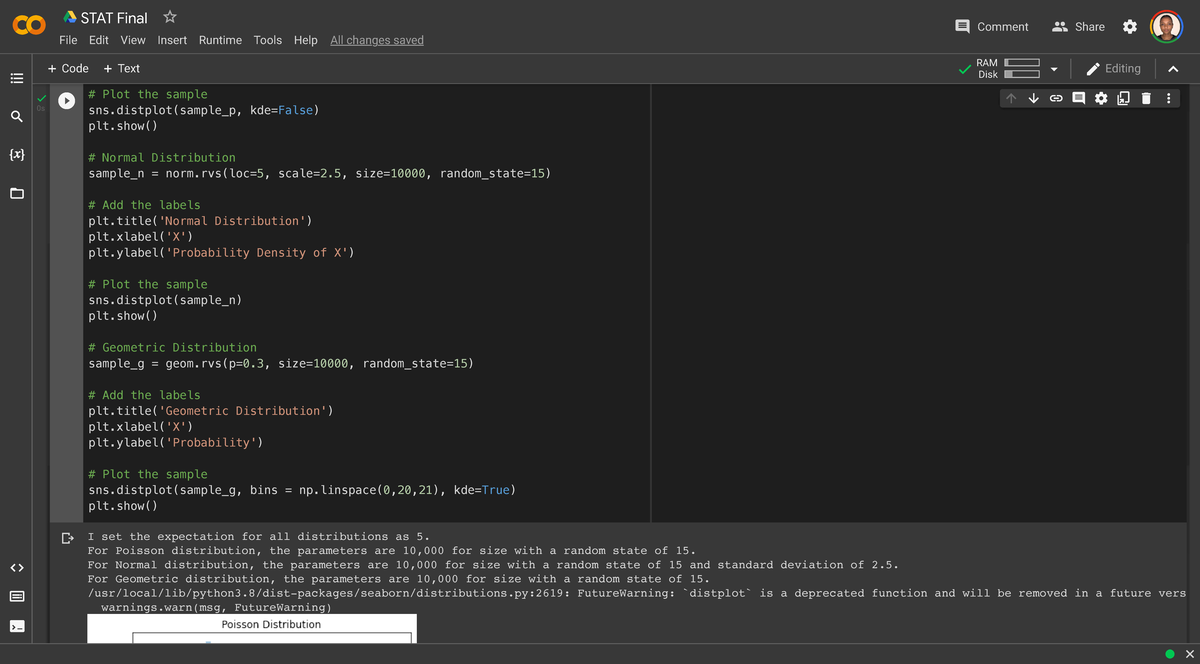
Task: Star the STAT Final notebook
Action: click(x=168, y=17)
